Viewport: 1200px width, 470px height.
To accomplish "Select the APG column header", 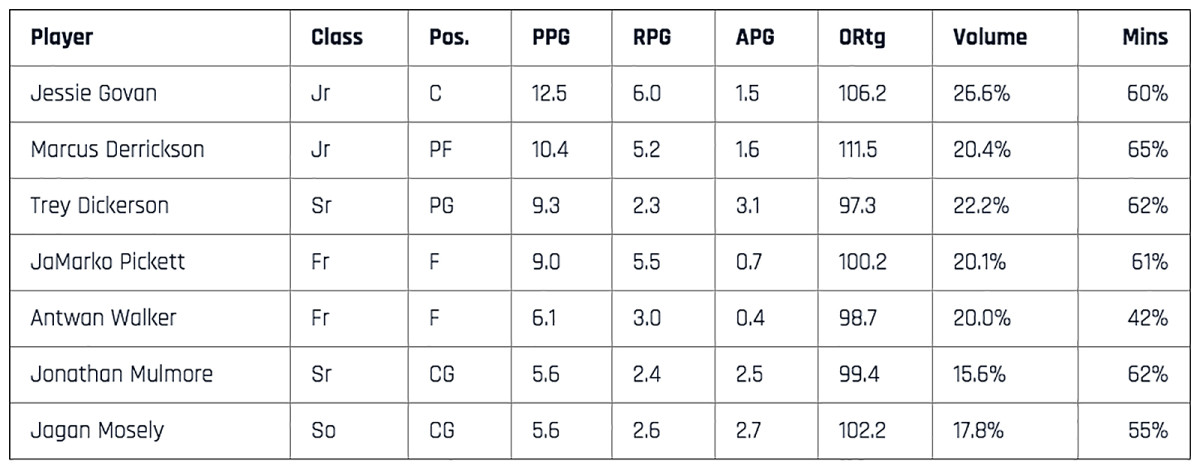I will click(754, 38).
